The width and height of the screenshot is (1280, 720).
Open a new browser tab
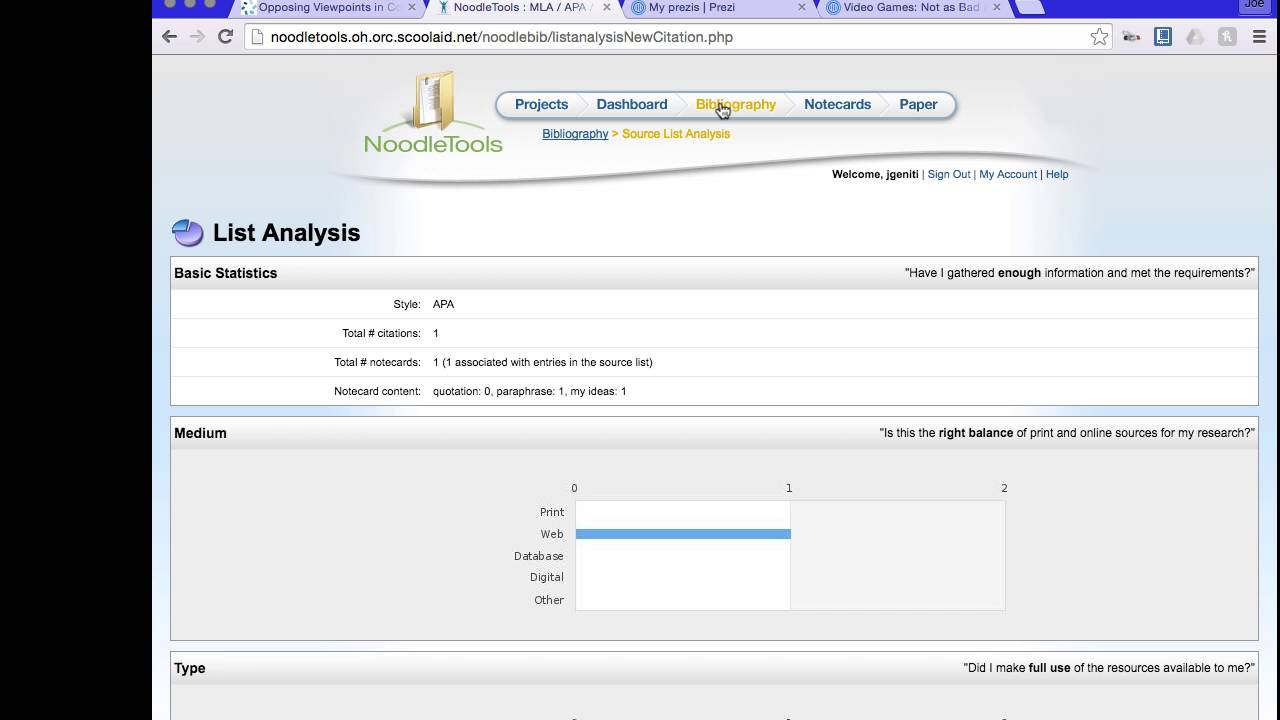tap(1030, 7)
